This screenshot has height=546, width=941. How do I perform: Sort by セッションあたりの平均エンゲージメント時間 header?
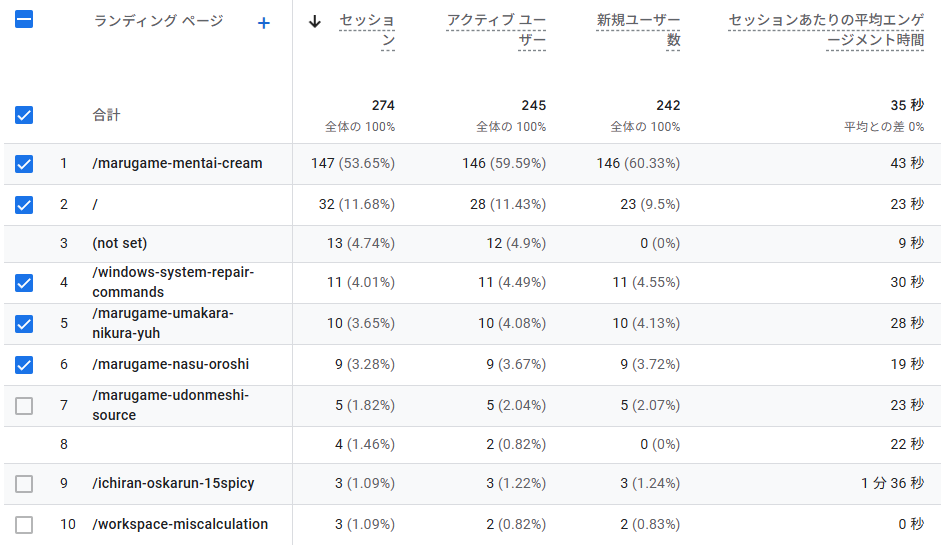pos(826,30)
